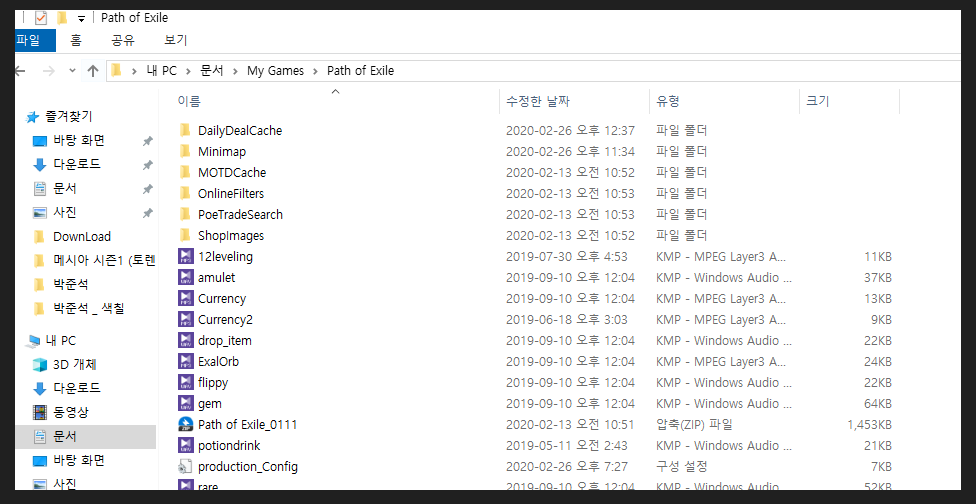Expand chevron after My Games in address bar
The width and height of the screenshot is (976, 504).
pyautogui.click(x=316, y=71)
